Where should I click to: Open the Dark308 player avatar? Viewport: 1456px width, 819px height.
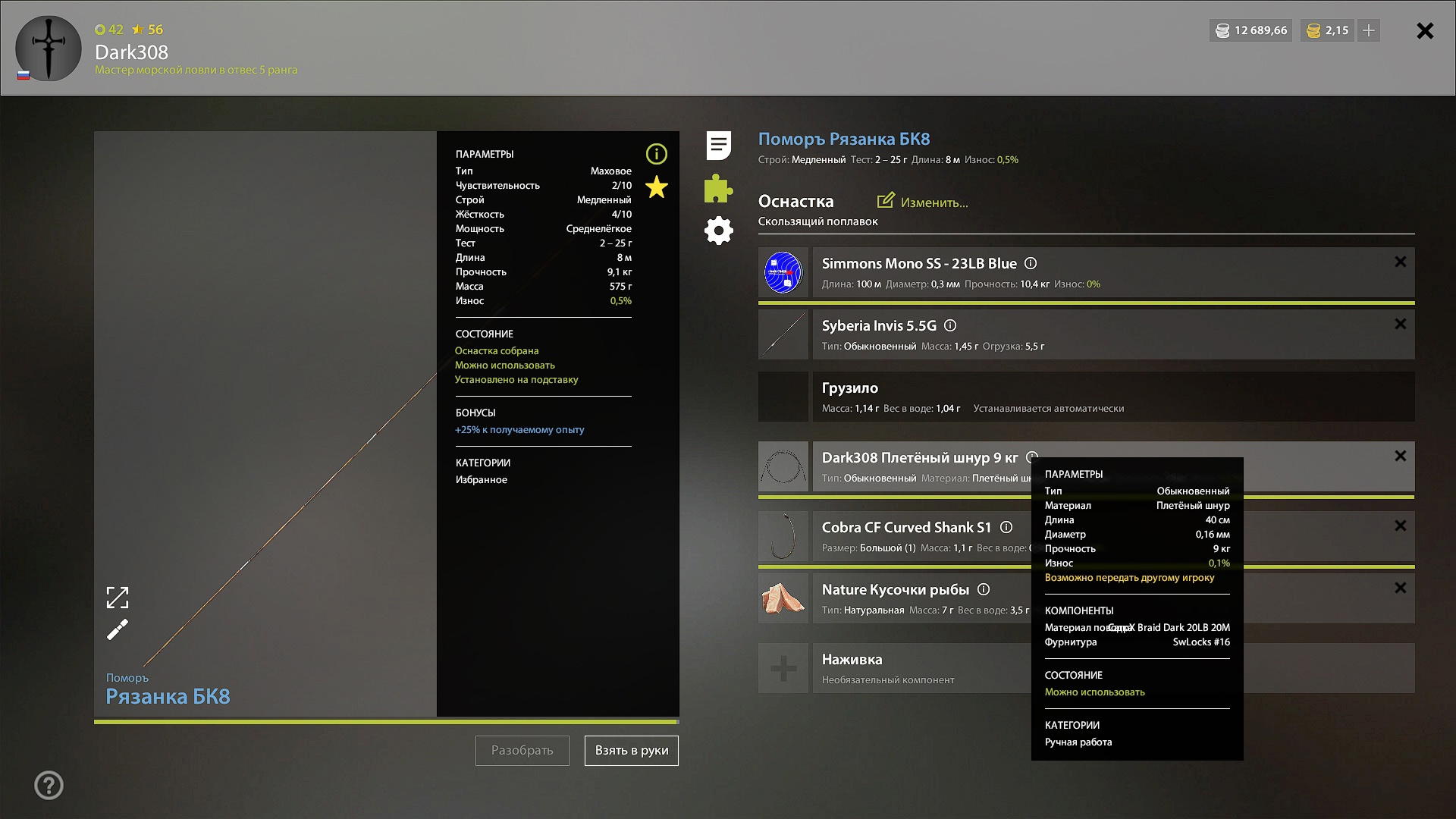tap(49, 49)
